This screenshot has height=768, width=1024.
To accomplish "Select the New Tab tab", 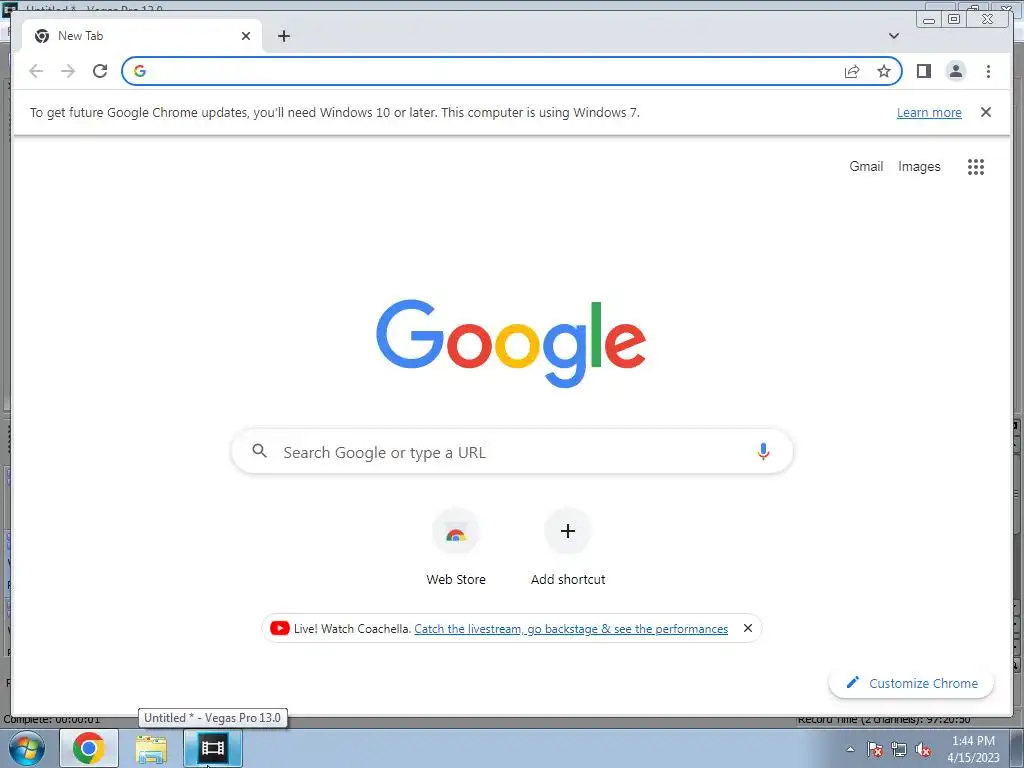I will [x=142, y=36].
